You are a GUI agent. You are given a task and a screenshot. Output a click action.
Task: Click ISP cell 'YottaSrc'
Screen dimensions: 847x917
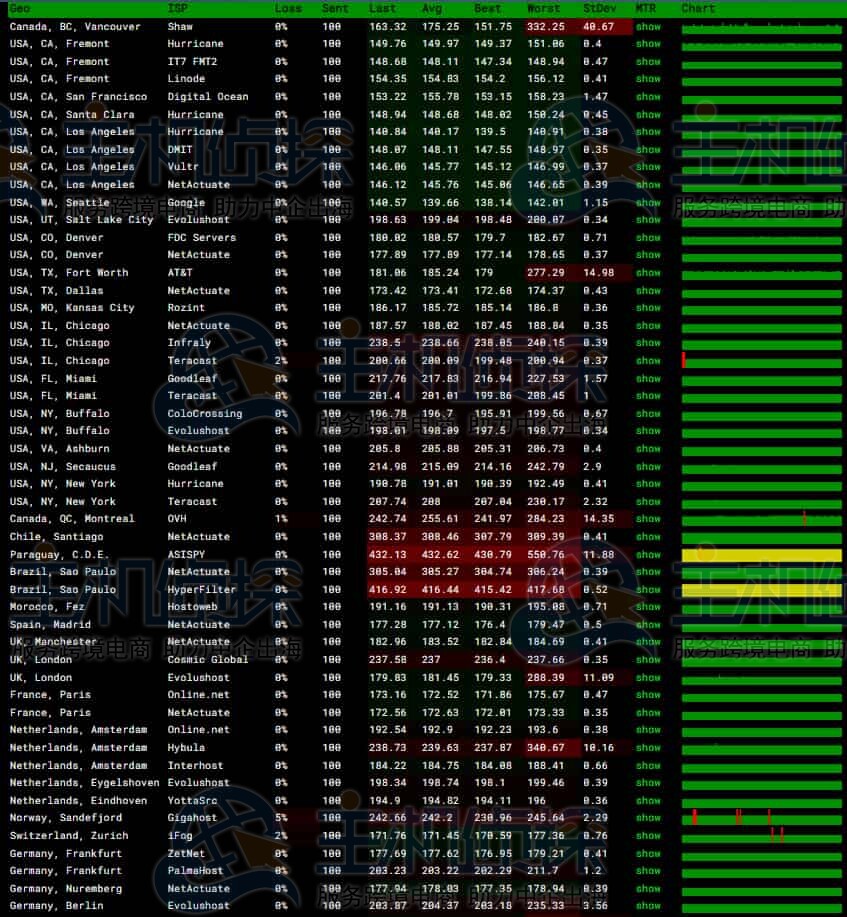192,801
